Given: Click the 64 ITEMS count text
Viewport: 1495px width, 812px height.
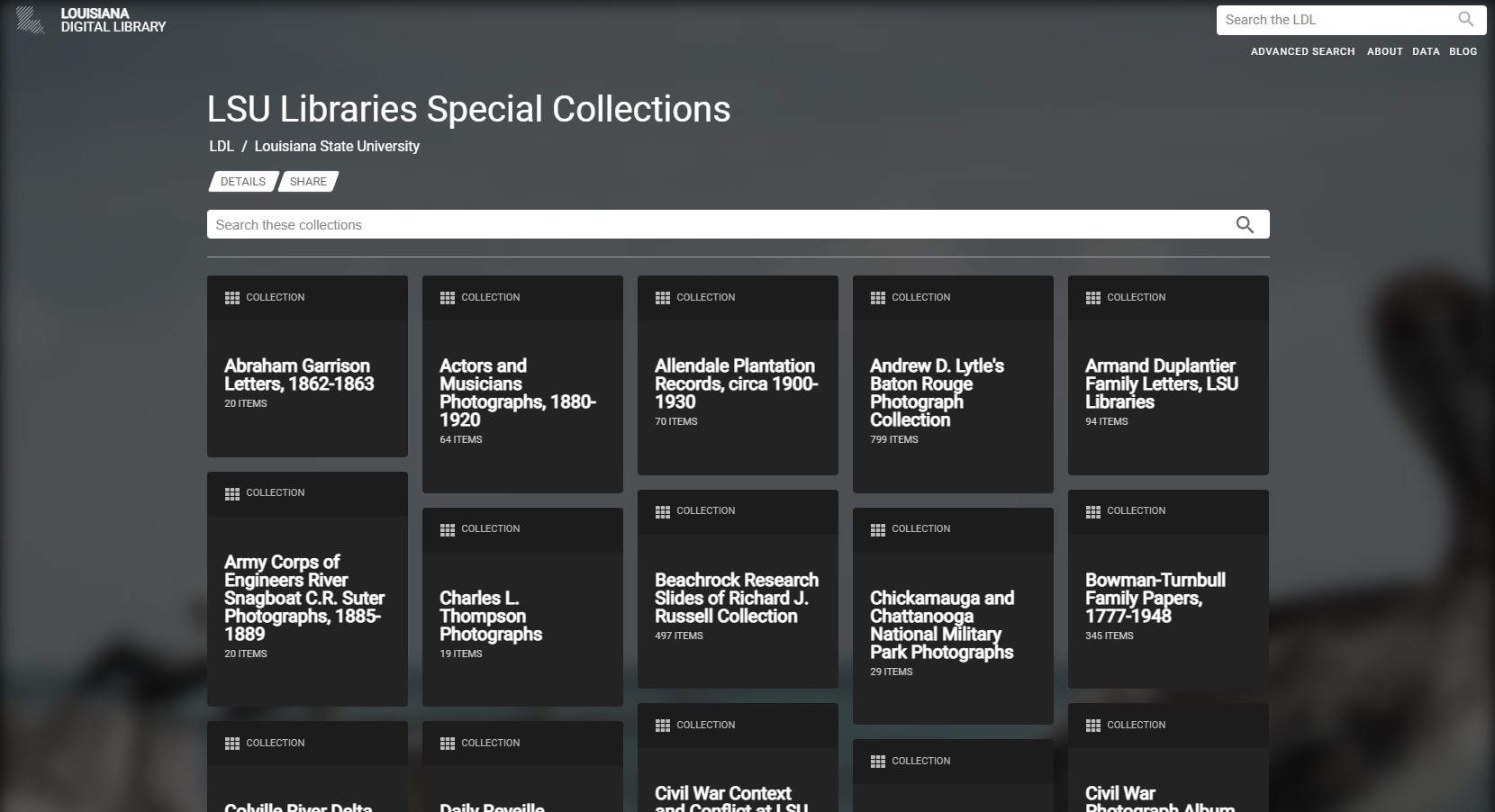Looking at the screenshot, I should (461, 439).
